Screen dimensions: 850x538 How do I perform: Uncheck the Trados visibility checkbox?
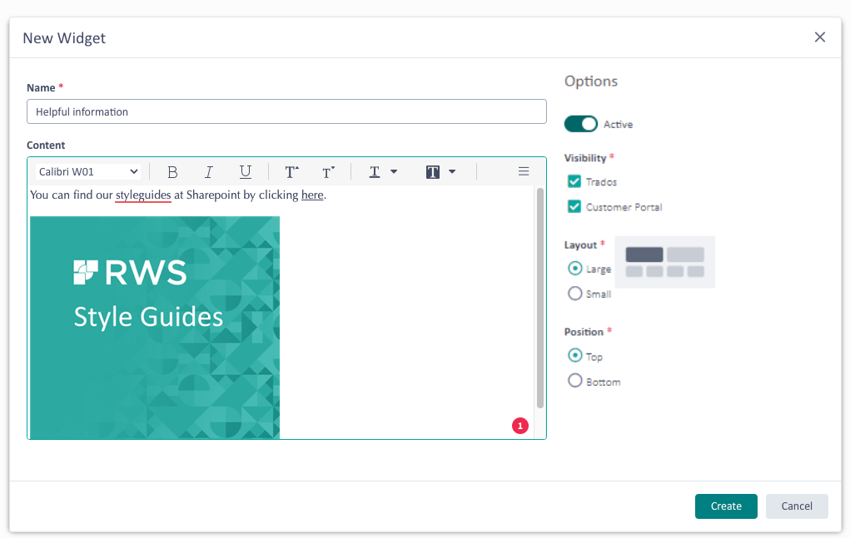(574, 182)
